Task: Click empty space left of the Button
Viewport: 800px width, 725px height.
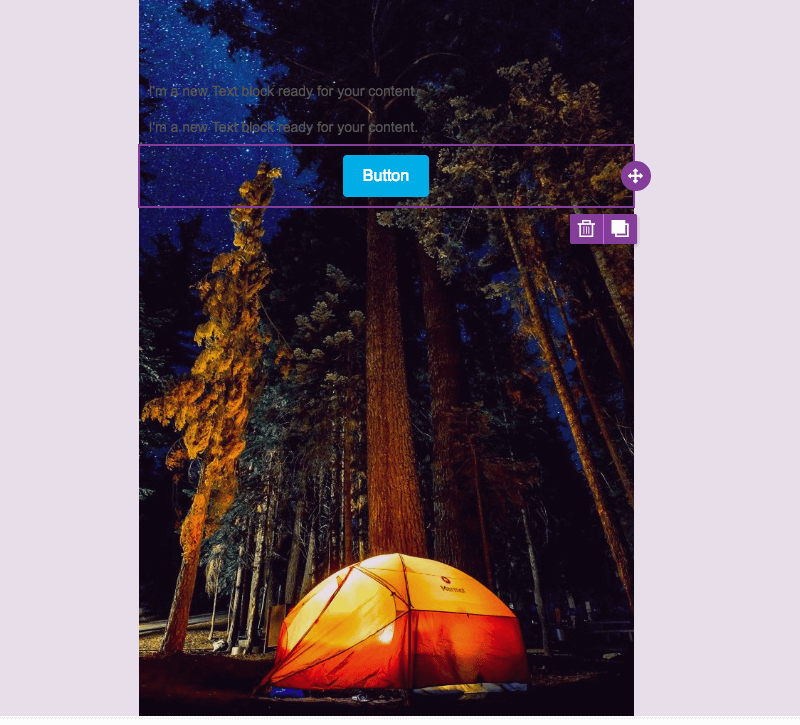Action: pos(240,176)
